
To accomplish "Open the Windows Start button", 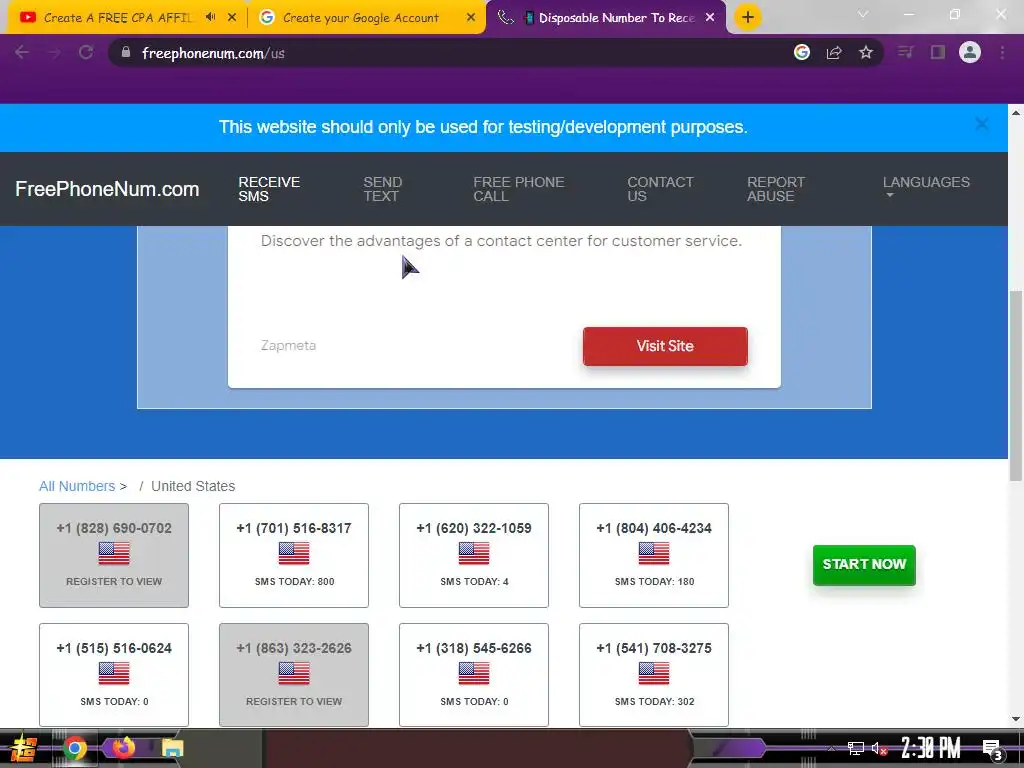I will (x=24, y=748).
